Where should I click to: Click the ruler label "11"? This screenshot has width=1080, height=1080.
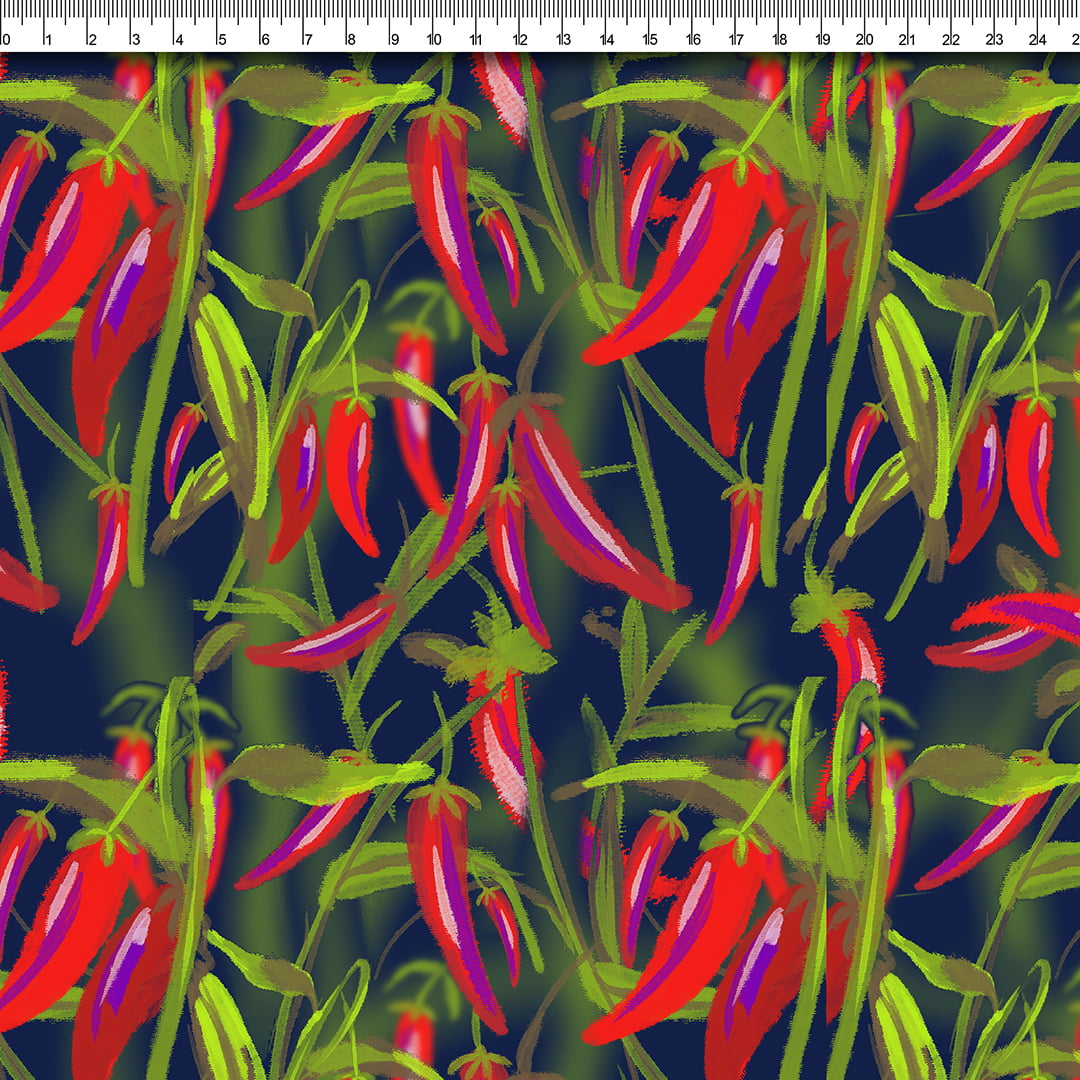pyautogui.click(x=476, y=39)
